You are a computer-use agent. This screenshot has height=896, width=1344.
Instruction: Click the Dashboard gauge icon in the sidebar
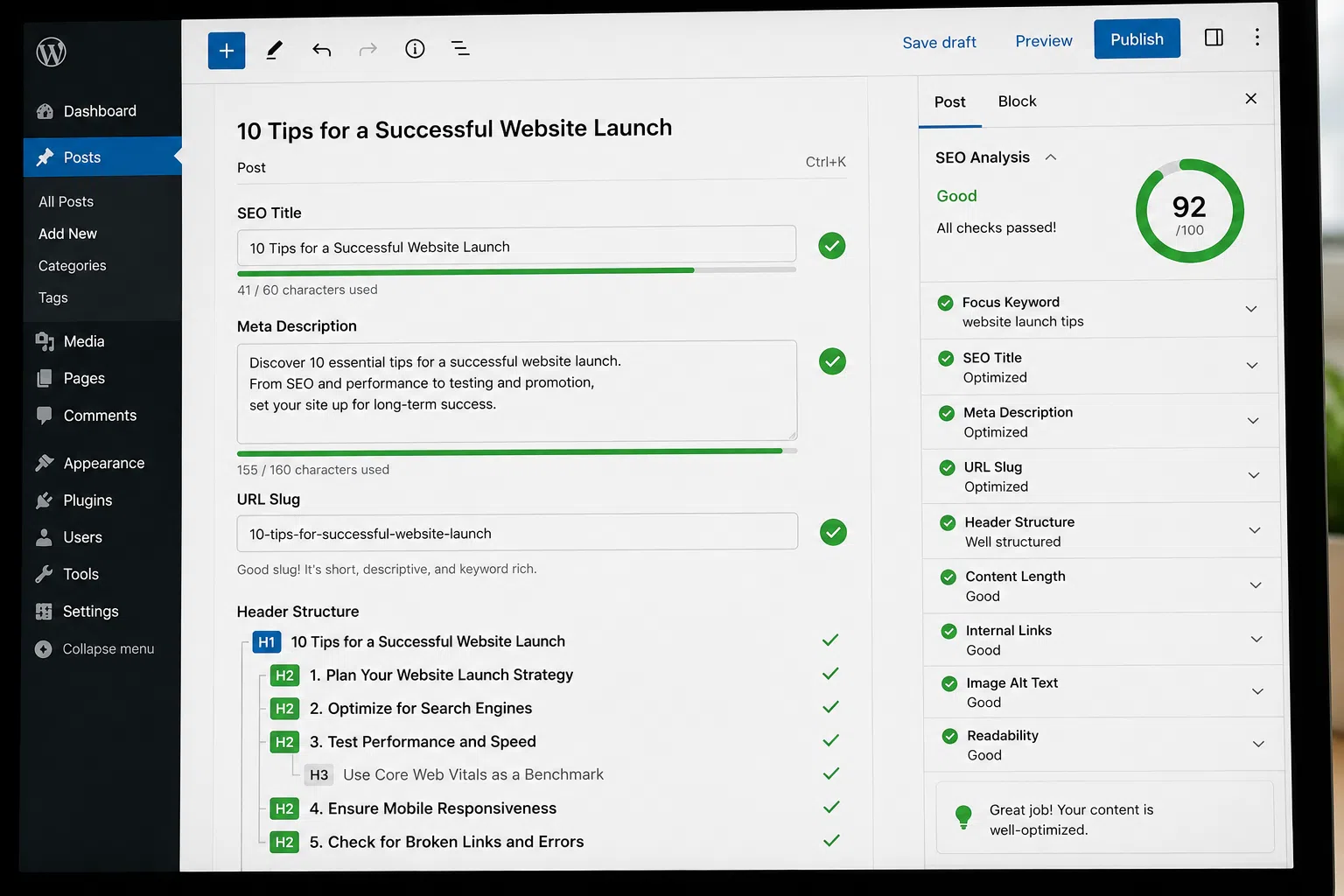click(x=45, y=111)
